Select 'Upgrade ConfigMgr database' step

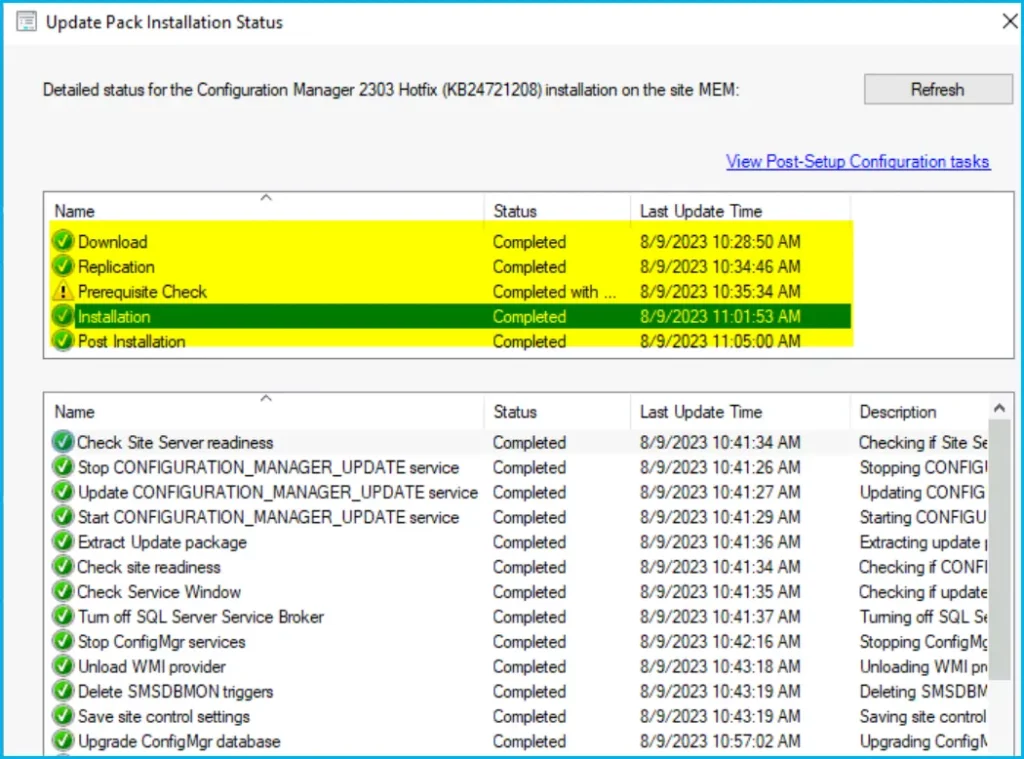tap(179, 741)
